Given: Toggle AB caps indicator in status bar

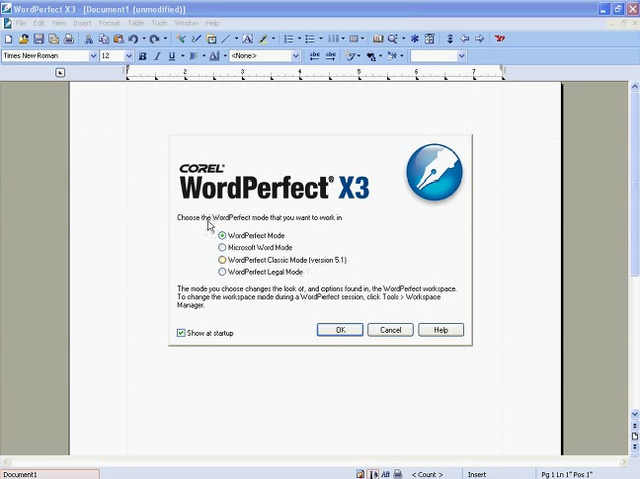Looking at the screenshot, I should tap(385, 474).
